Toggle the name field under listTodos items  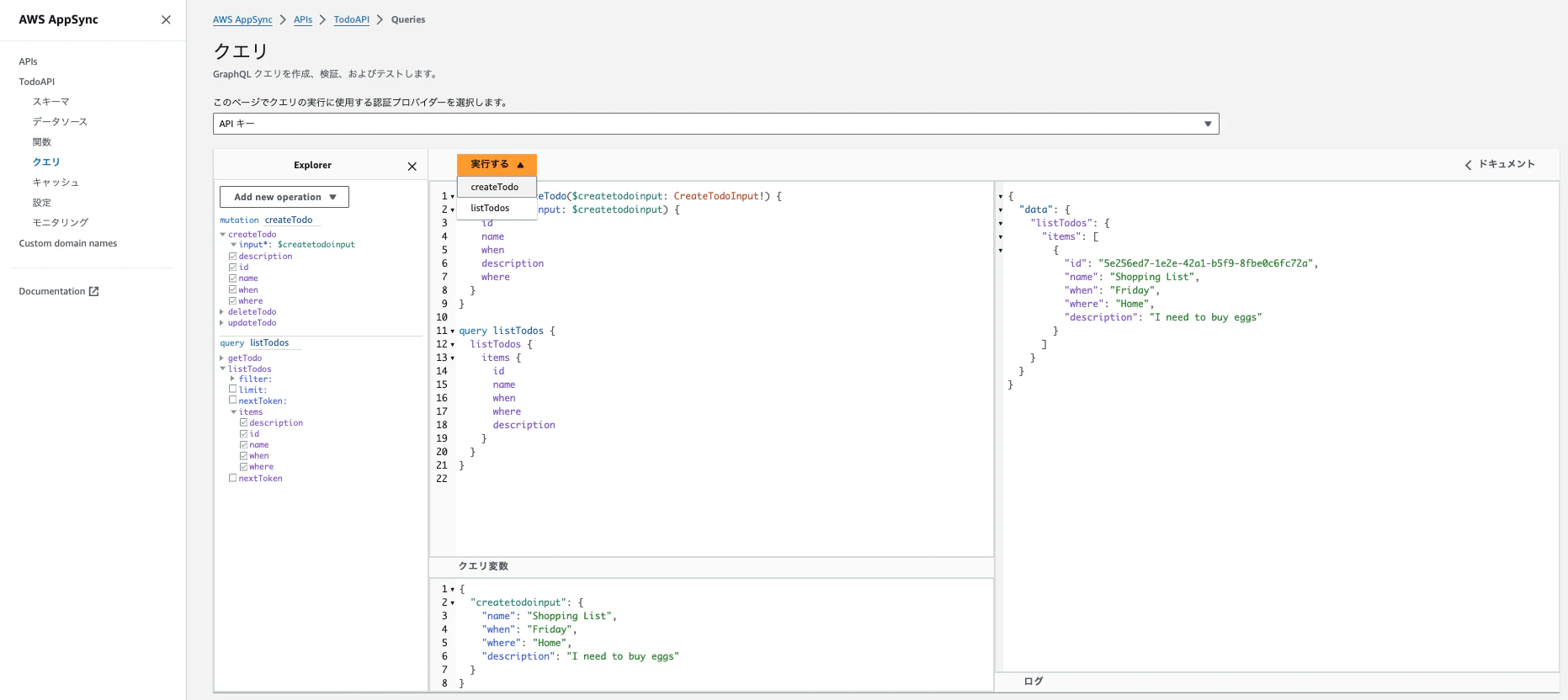pyautogui.click(x=243, y=445)
